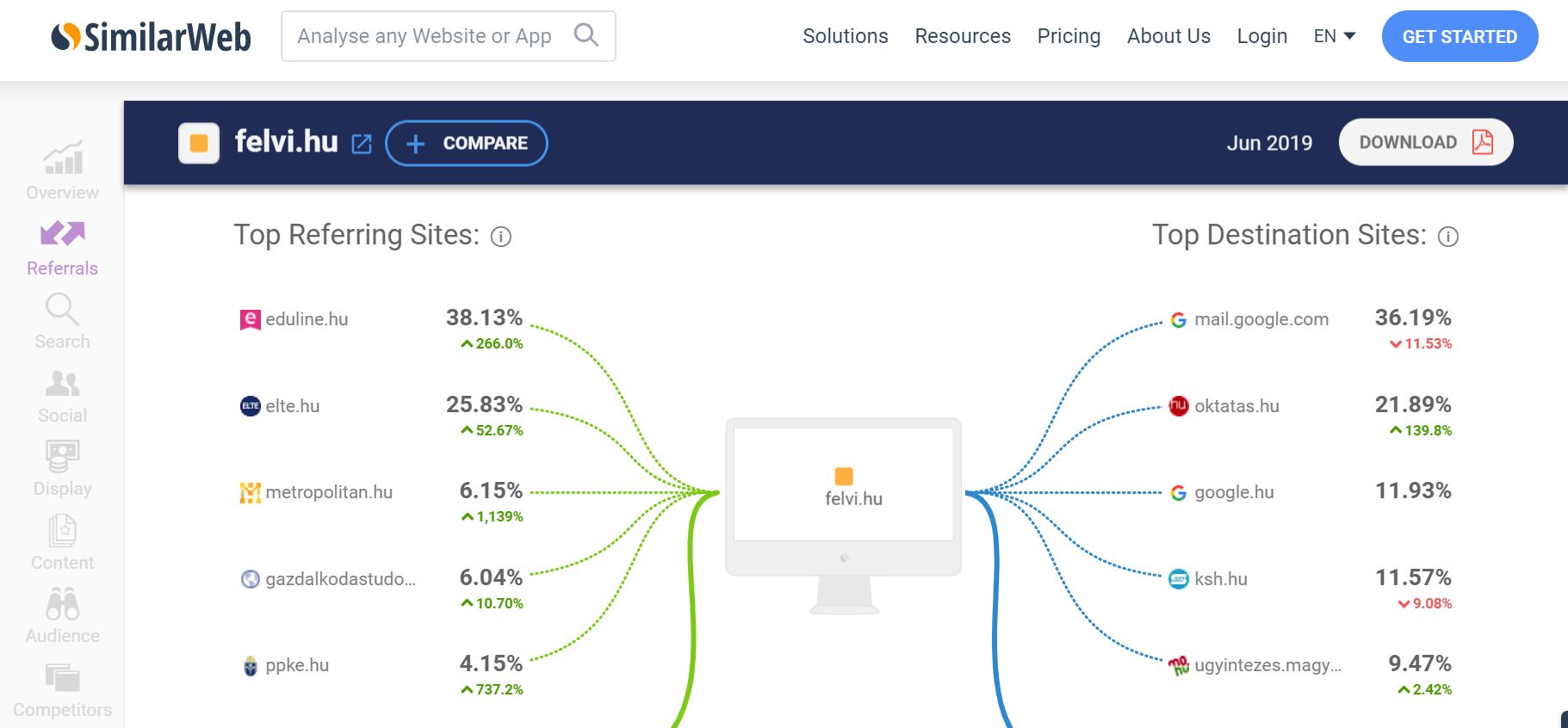
Task: Click the SimilarWeb logo
Action: pyautogui.click(x=151, y=36)
